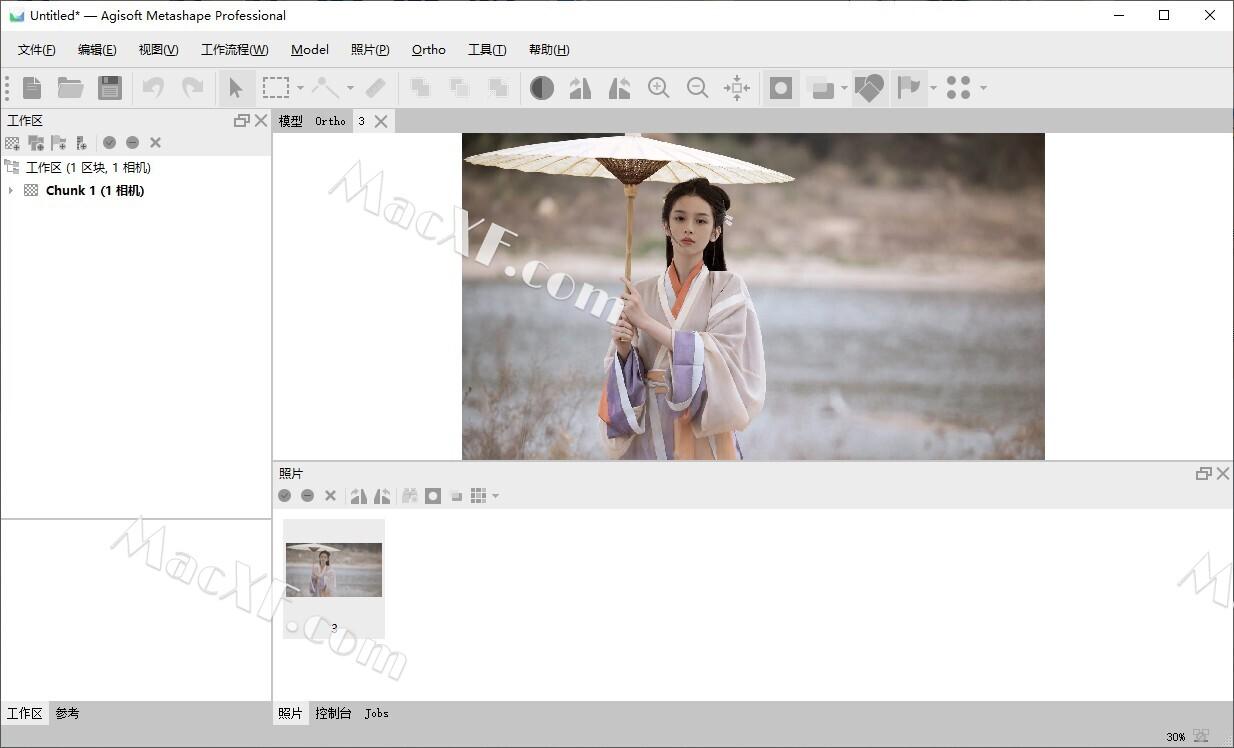The image size is (1234, 748).
Task: Click the Fit to View icon
Action: pos(736,87)
